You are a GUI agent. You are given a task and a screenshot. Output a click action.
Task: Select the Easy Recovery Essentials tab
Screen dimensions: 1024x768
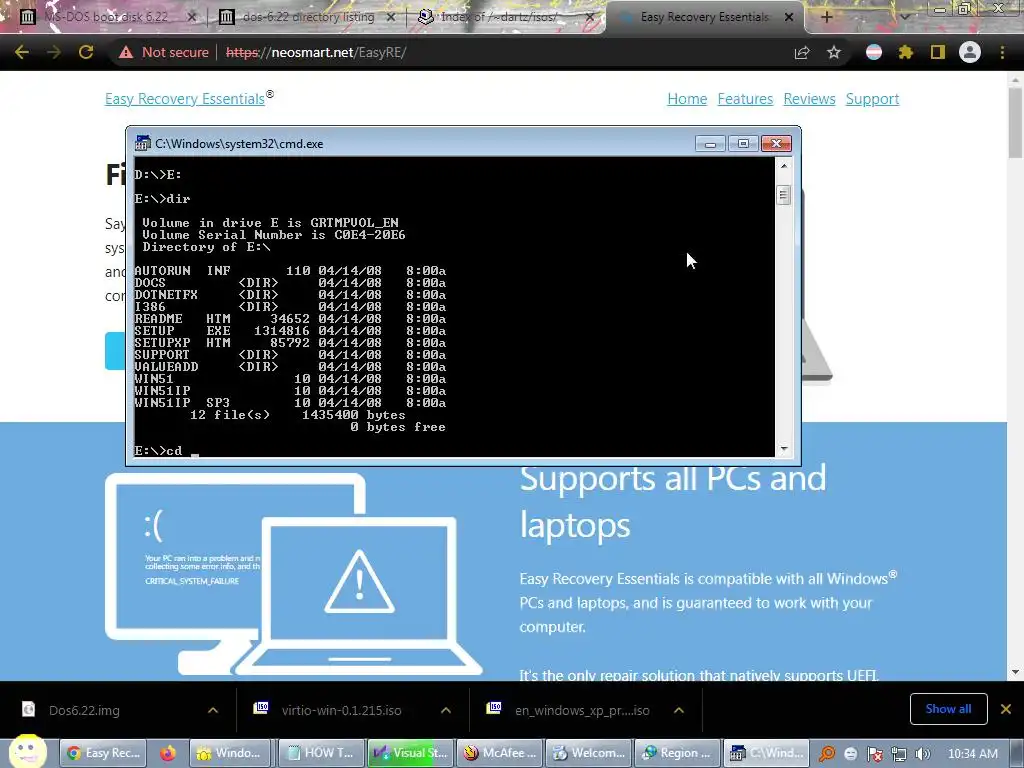(x=704, y=17)
